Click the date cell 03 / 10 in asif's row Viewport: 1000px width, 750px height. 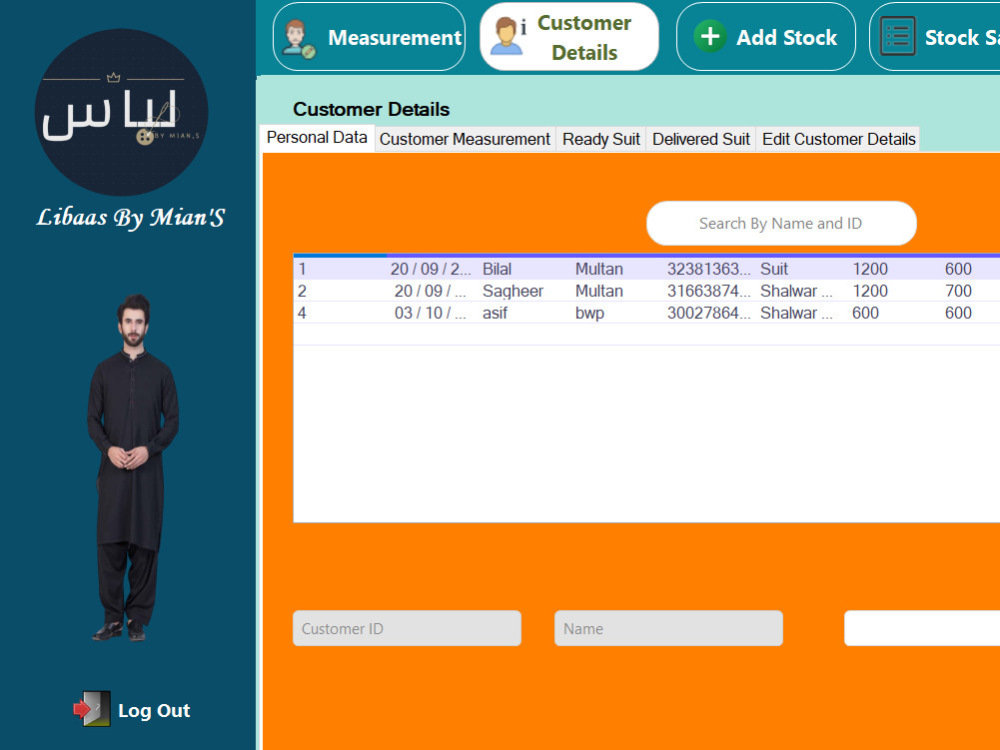pyautogui.click(x=430, y=313)
